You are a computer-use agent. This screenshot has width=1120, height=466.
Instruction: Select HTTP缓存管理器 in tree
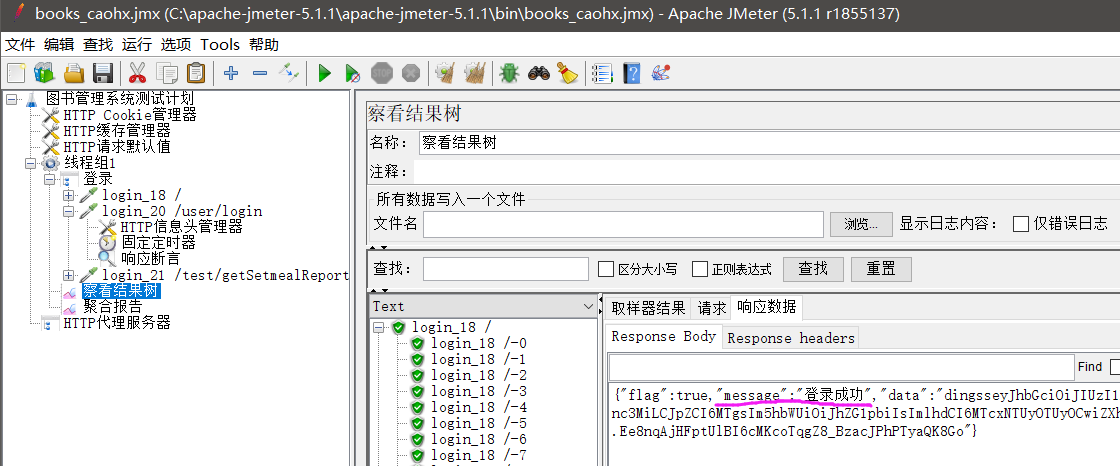(x=116, y=131)
